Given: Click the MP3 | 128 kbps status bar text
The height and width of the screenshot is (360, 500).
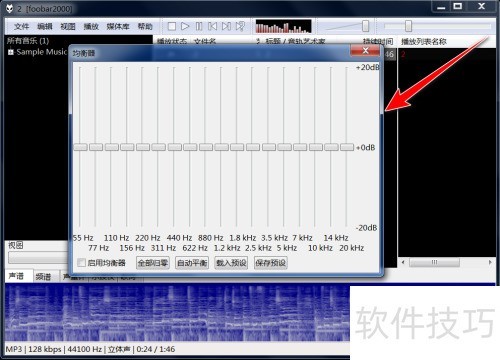Looking at the screenshot, I should coord(34,349).
